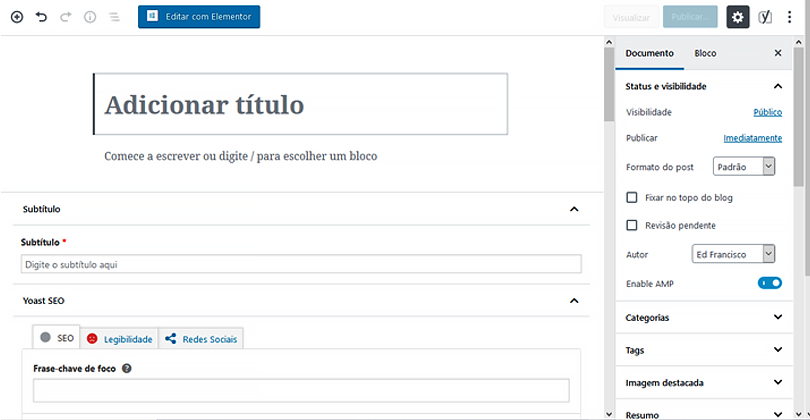Check Fixar no topo do blog
Image resolution: width=810 pixels, height=420 pixels.
[632, 197]
